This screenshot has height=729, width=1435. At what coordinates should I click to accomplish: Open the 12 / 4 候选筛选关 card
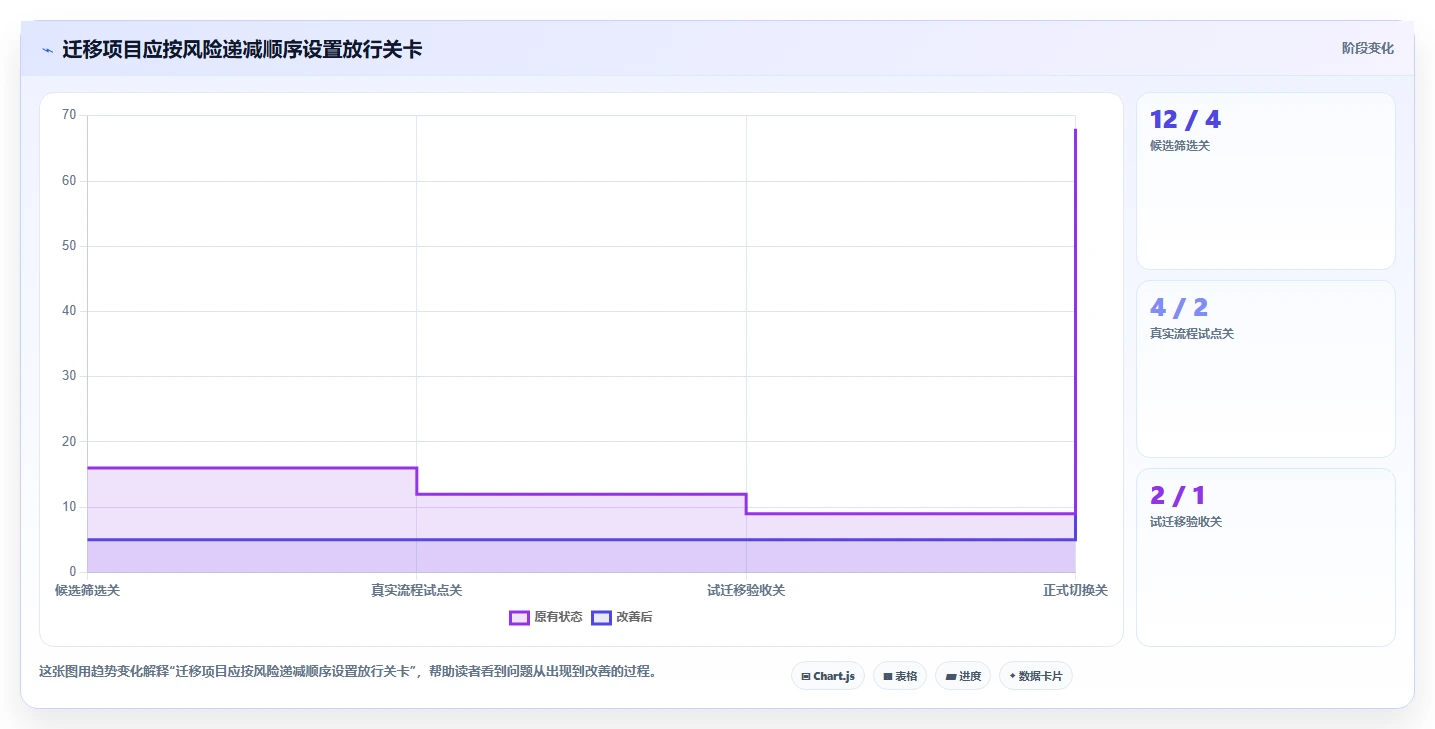pyautogui.click(x=1265, y=181)
